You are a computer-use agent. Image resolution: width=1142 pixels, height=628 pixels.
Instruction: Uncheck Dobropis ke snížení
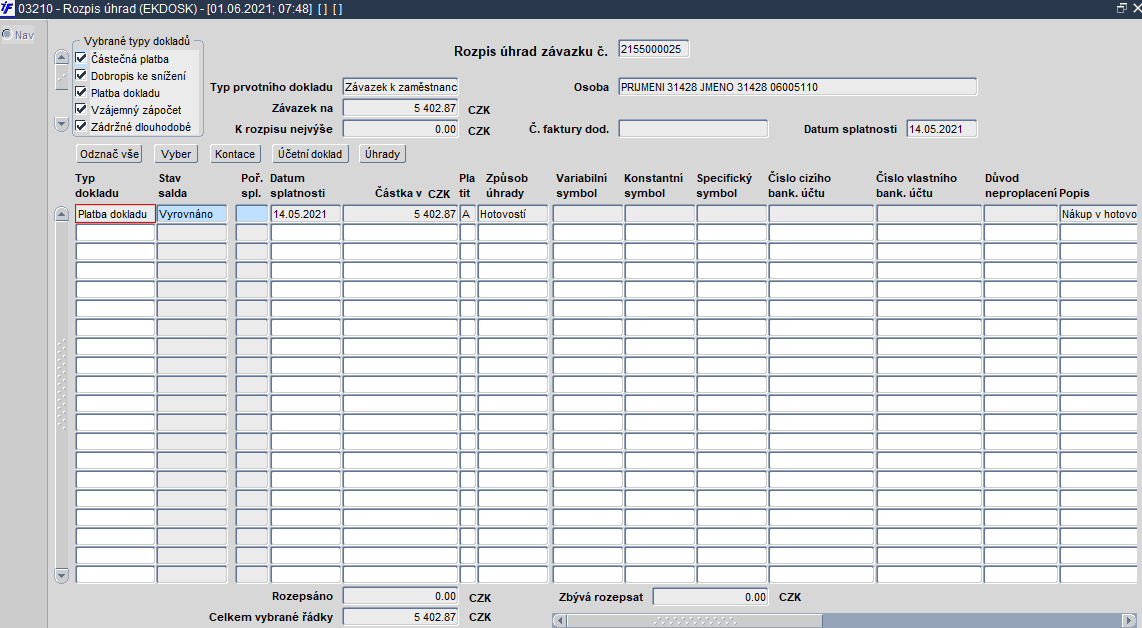pos(81,75)
